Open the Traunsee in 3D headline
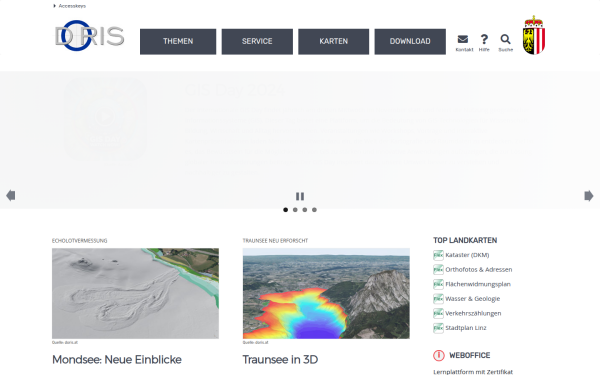The height and width of the screenshot is (375, 600). point(280,360)
